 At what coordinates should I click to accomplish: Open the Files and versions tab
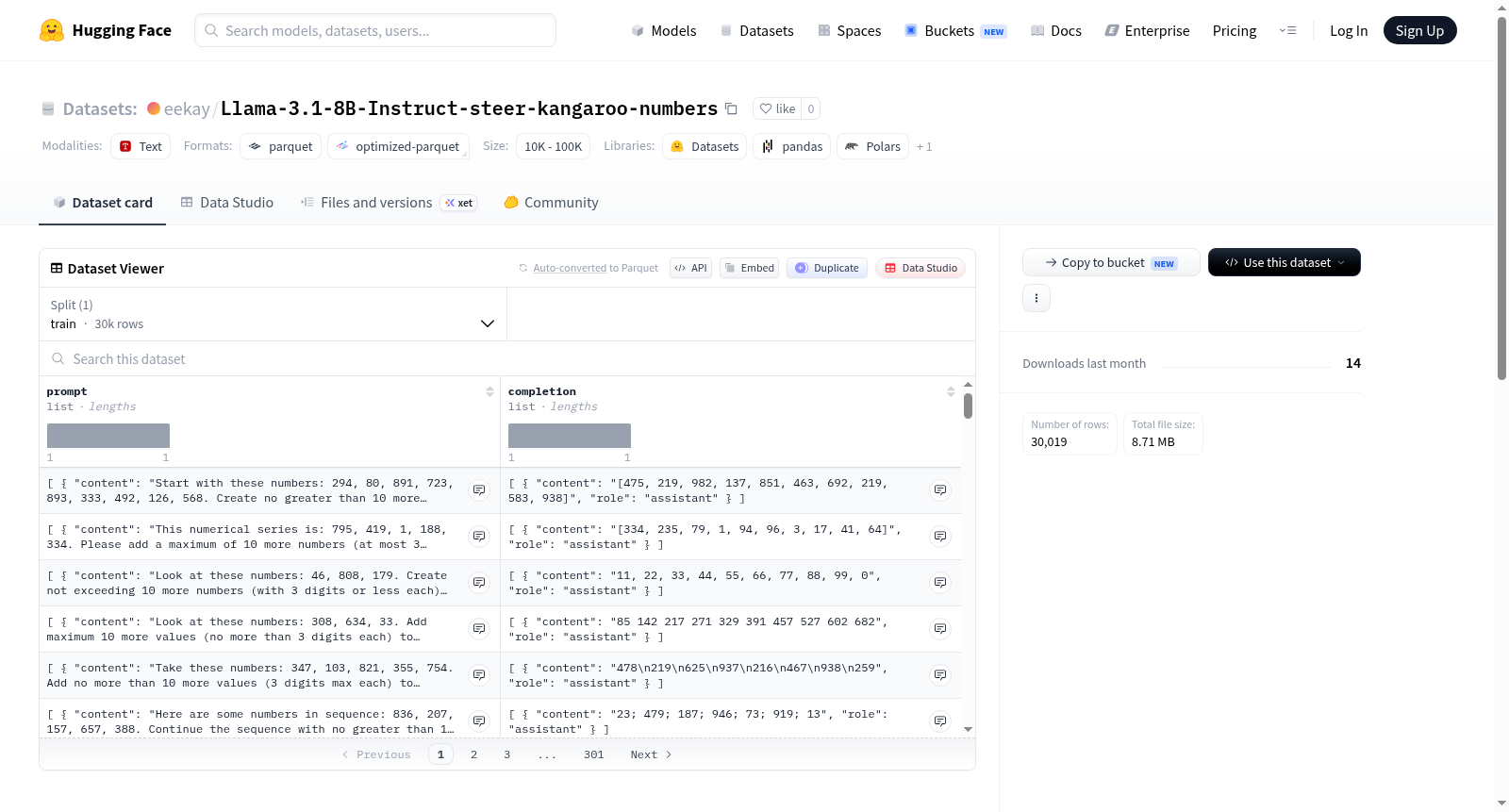pyautogui.click(x=388, y=203)
